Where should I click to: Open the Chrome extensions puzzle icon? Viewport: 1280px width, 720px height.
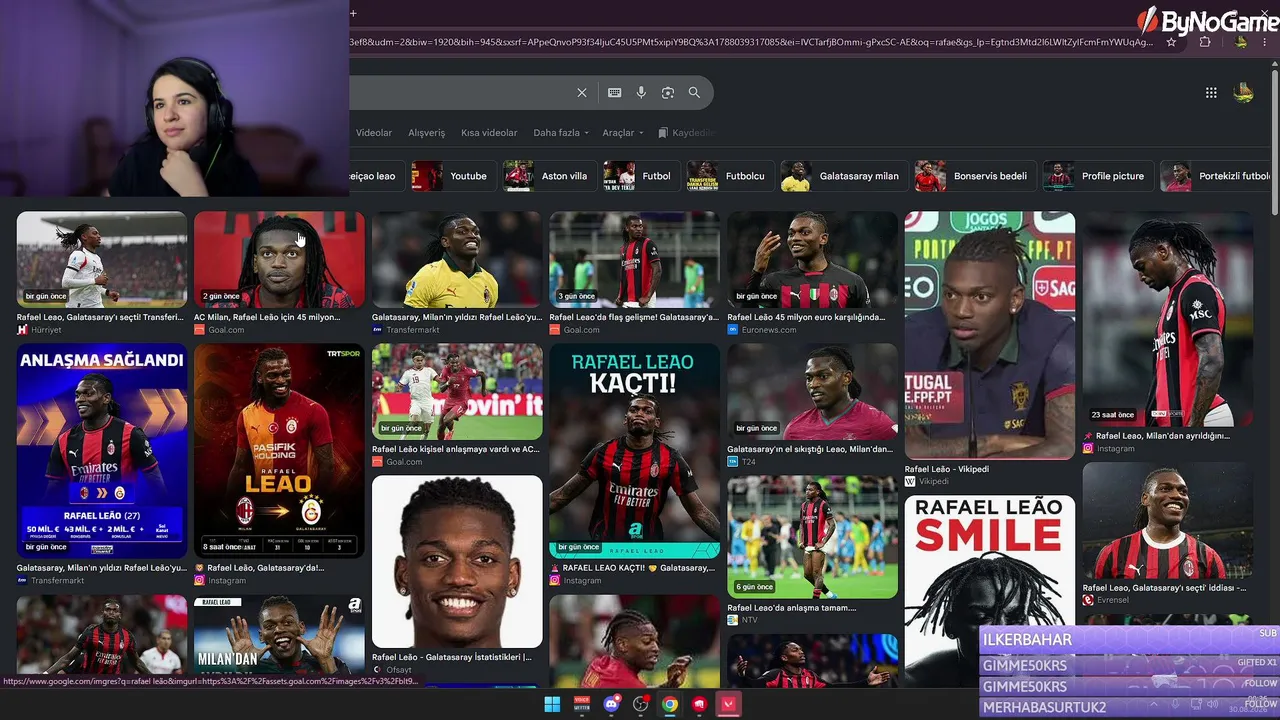[1205, 42]
